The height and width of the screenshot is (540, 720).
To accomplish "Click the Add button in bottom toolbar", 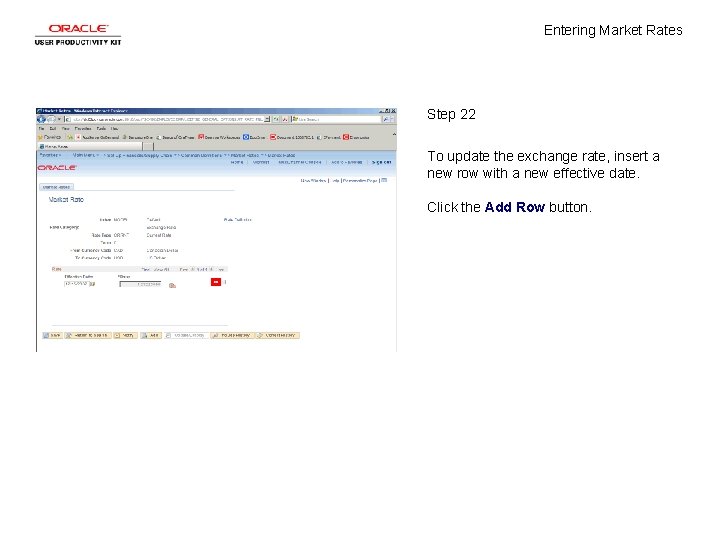I will point(151,336).
